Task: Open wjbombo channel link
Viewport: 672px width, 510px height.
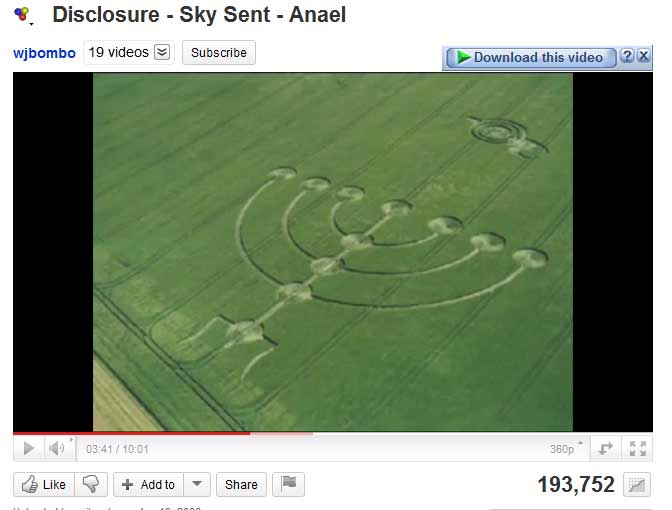Action: (x=44, y=53)
